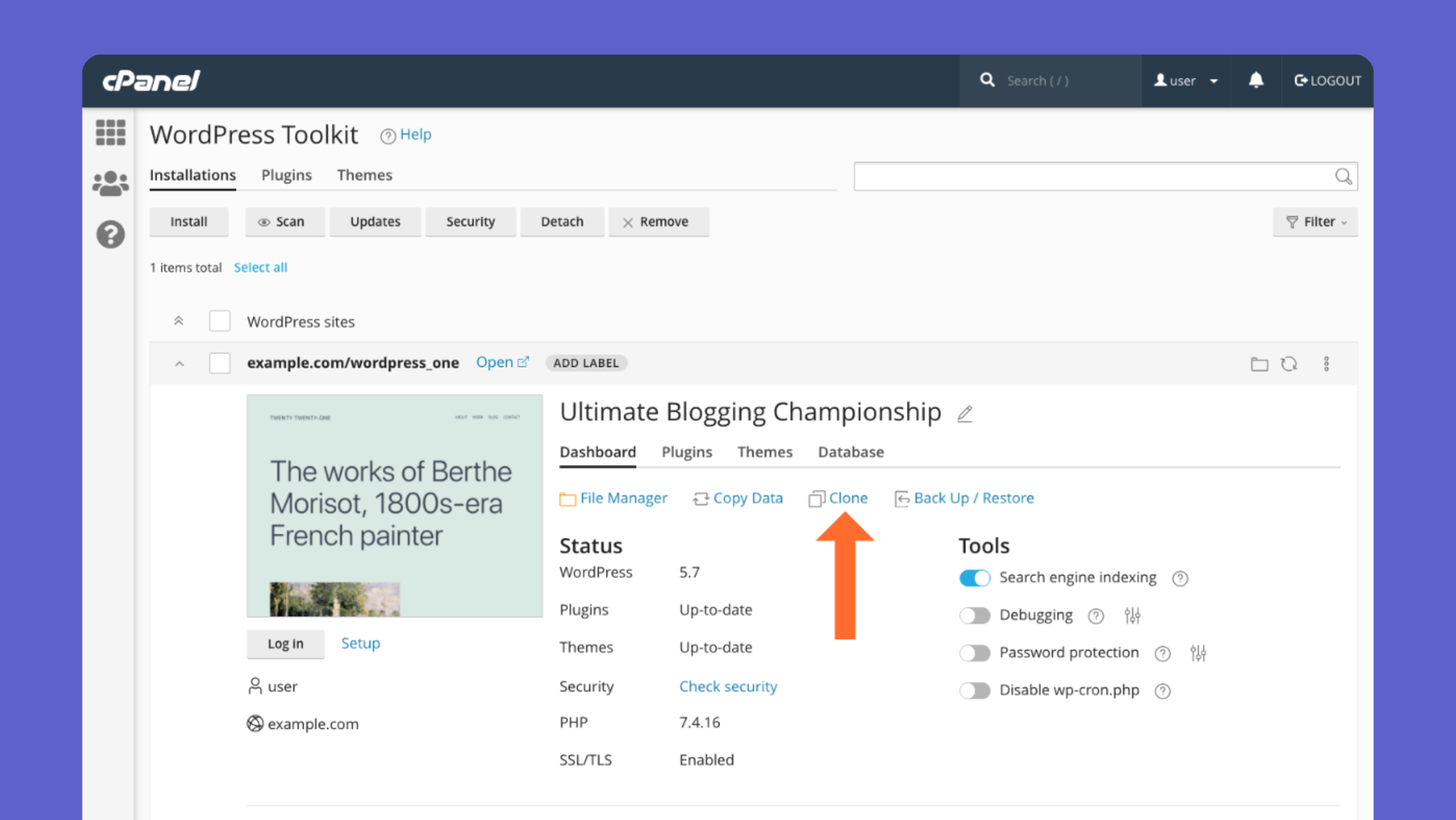Click the Clone link
Image resolution: width=1456 pixels, height=820 pixels.
[x=838, y=499]
